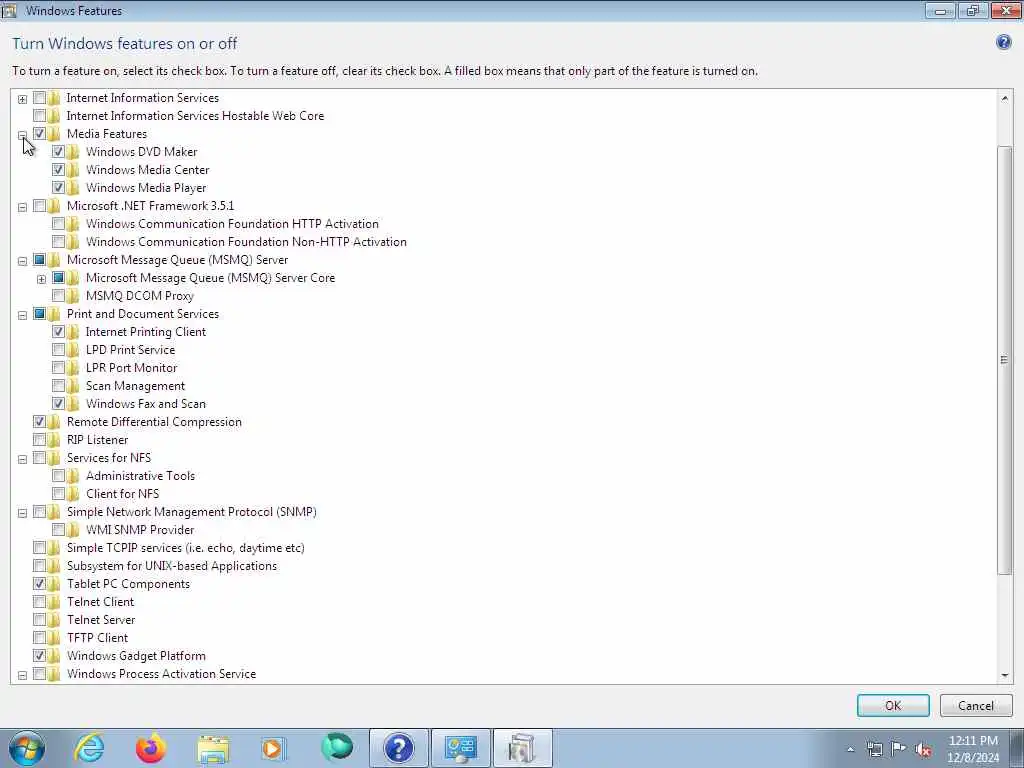Open Action Center flag icon
Image resolution: width=1024 pixels, height=768 pixels.
coord(899,749)
